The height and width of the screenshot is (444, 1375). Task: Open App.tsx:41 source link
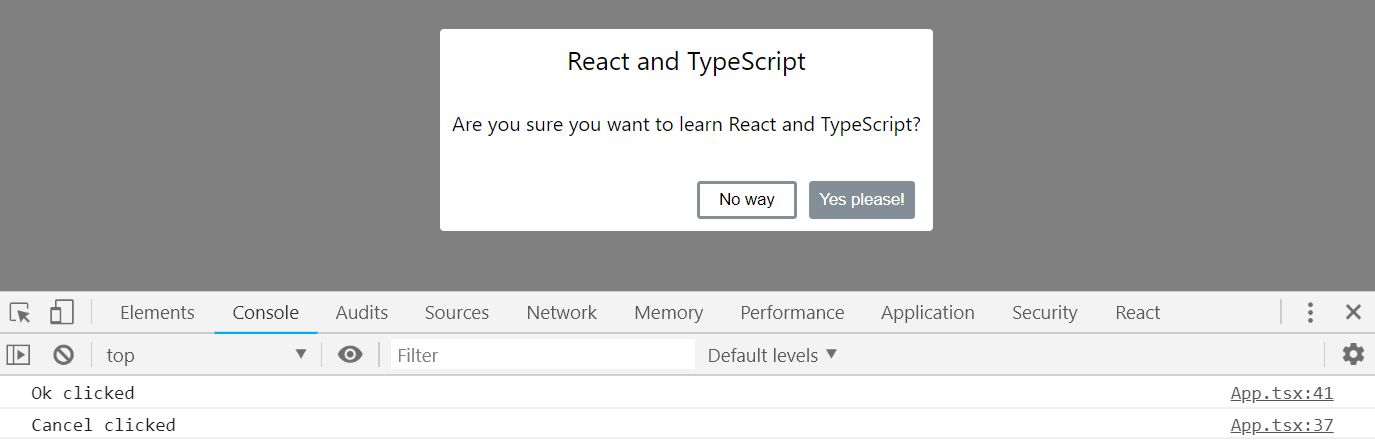1281,393
